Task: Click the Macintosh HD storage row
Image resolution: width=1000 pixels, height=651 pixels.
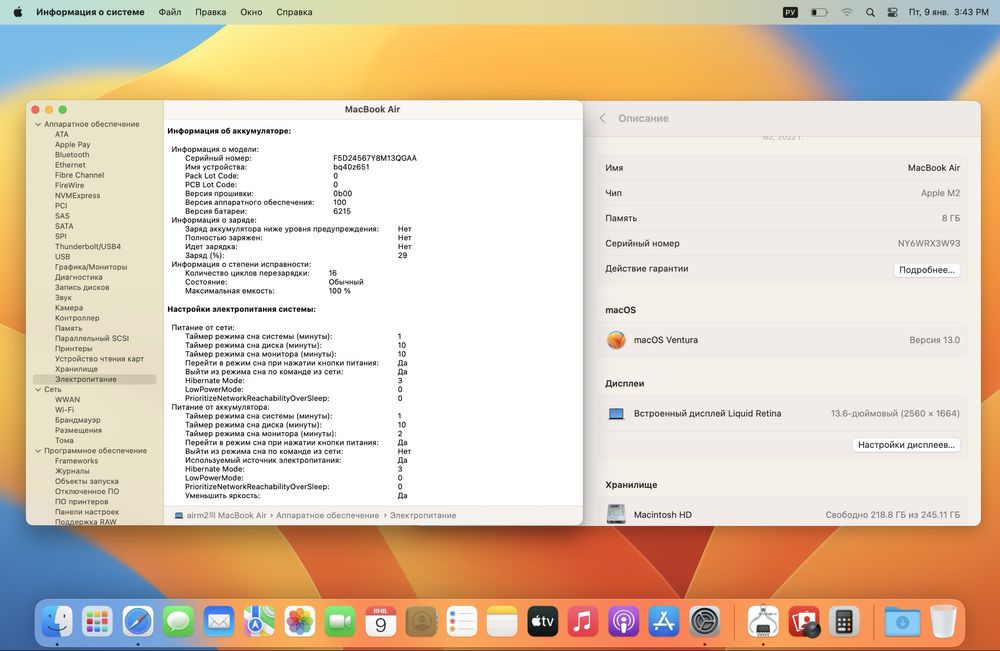Action: tap(783, 513)
